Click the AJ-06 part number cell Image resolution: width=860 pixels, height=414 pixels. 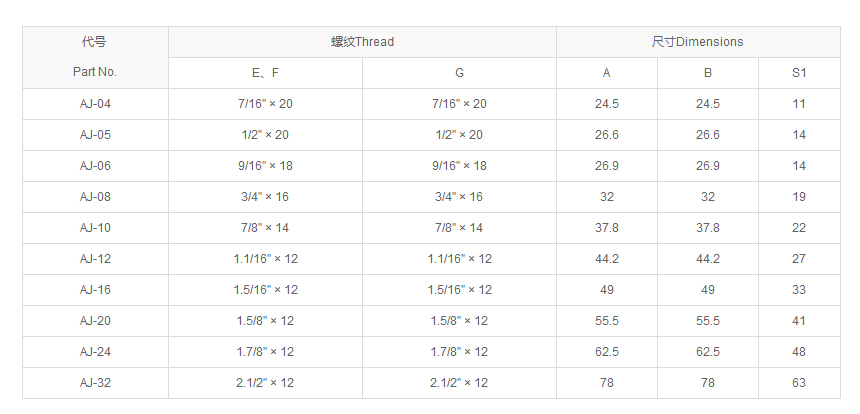pos(95,166)
